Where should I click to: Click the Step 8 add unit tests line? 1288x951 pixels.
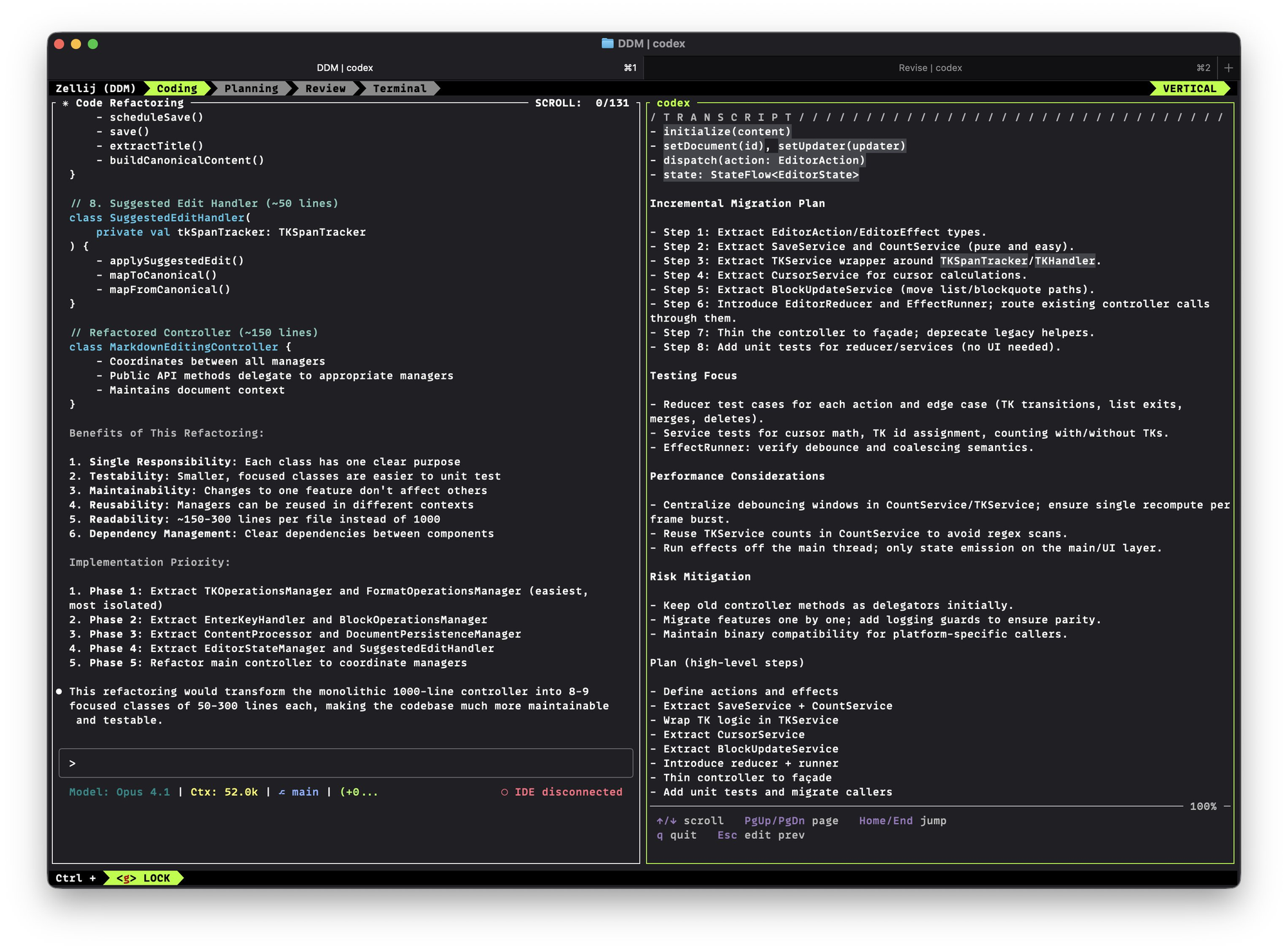point(855,347)
